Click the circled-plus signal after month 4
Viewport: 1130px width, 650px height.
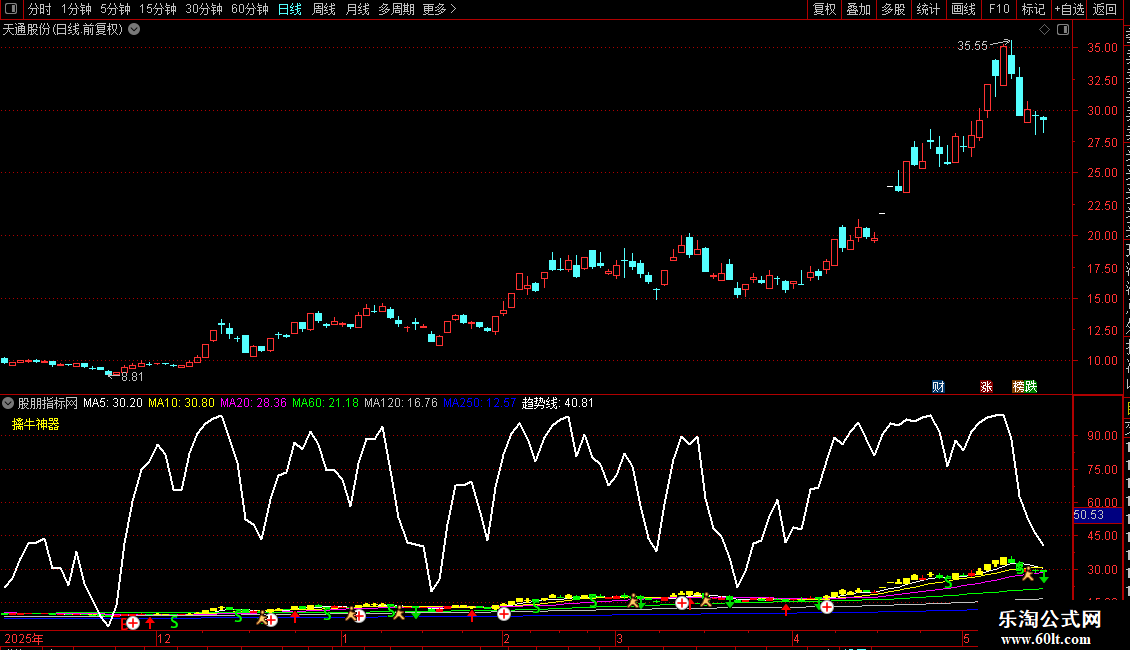point(827,607)
